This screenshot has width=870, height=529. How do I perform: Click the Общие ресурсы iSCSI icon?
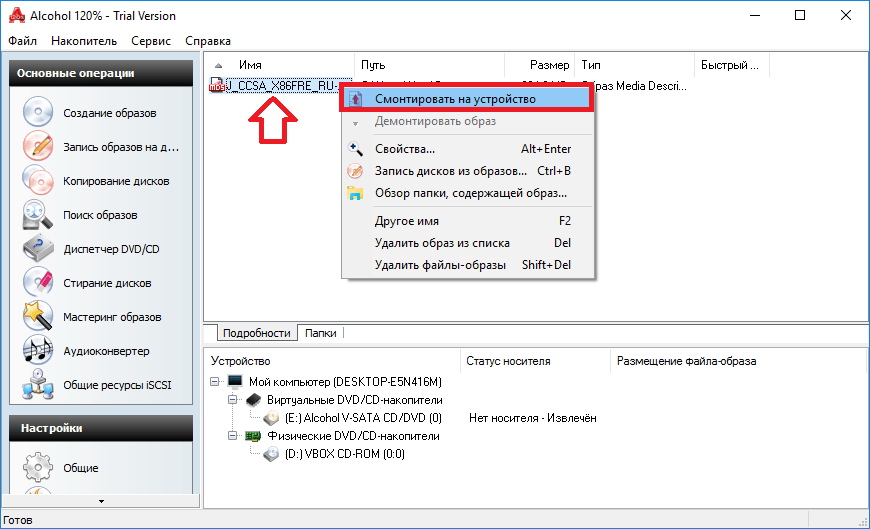[x=38, y=384]
